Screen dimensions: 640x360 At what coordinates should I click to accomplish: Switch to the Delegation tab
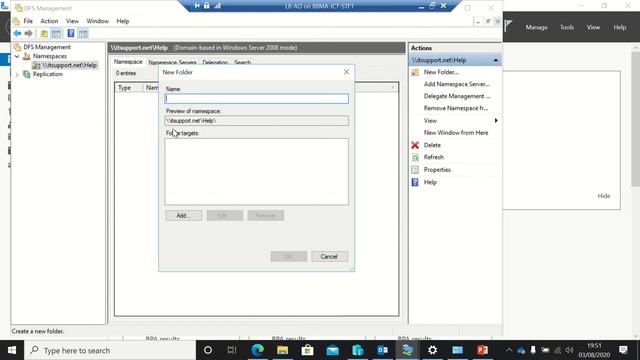215,62
